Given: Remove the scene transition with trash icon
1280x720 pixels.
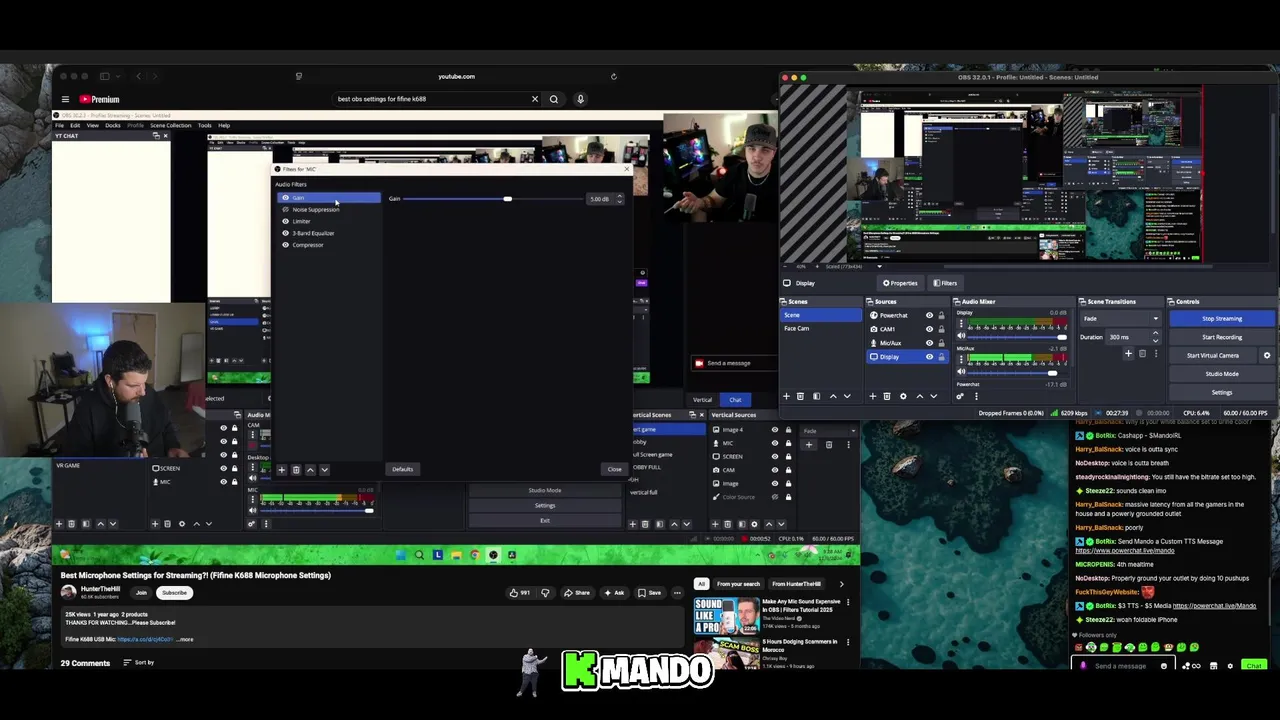Looking at the screenshot, I should [1142, 353].
